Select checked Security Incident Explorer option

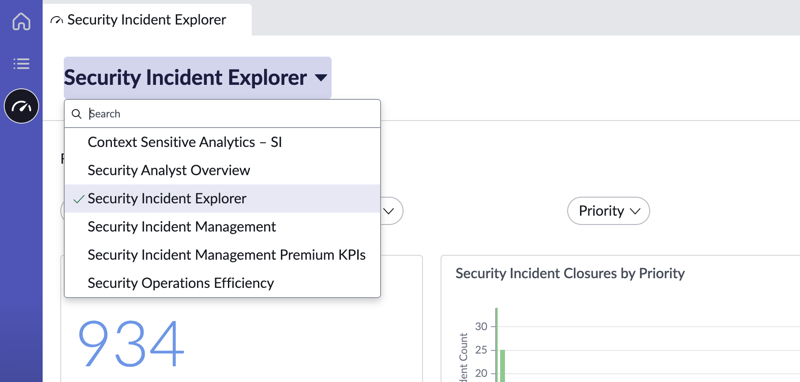(x=222, y=198)
